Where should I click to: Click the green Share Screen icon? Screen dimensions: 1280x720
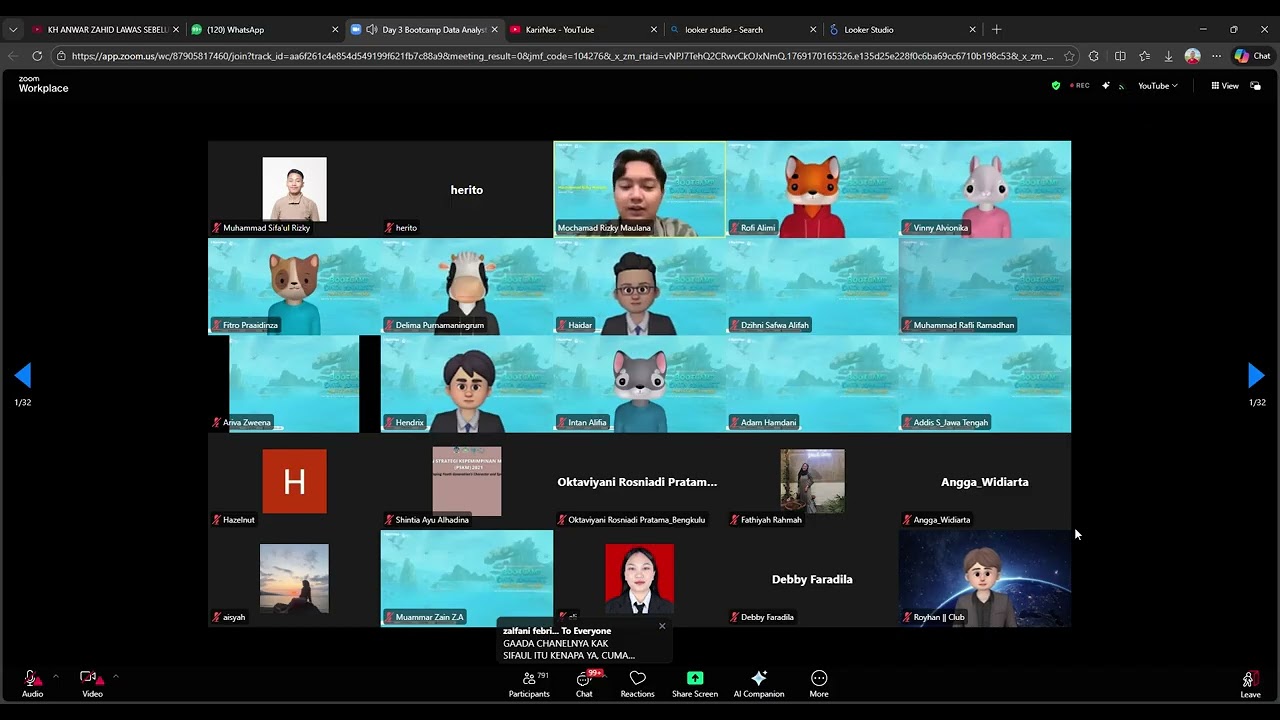pyautogui.click(x=695, y=678)
